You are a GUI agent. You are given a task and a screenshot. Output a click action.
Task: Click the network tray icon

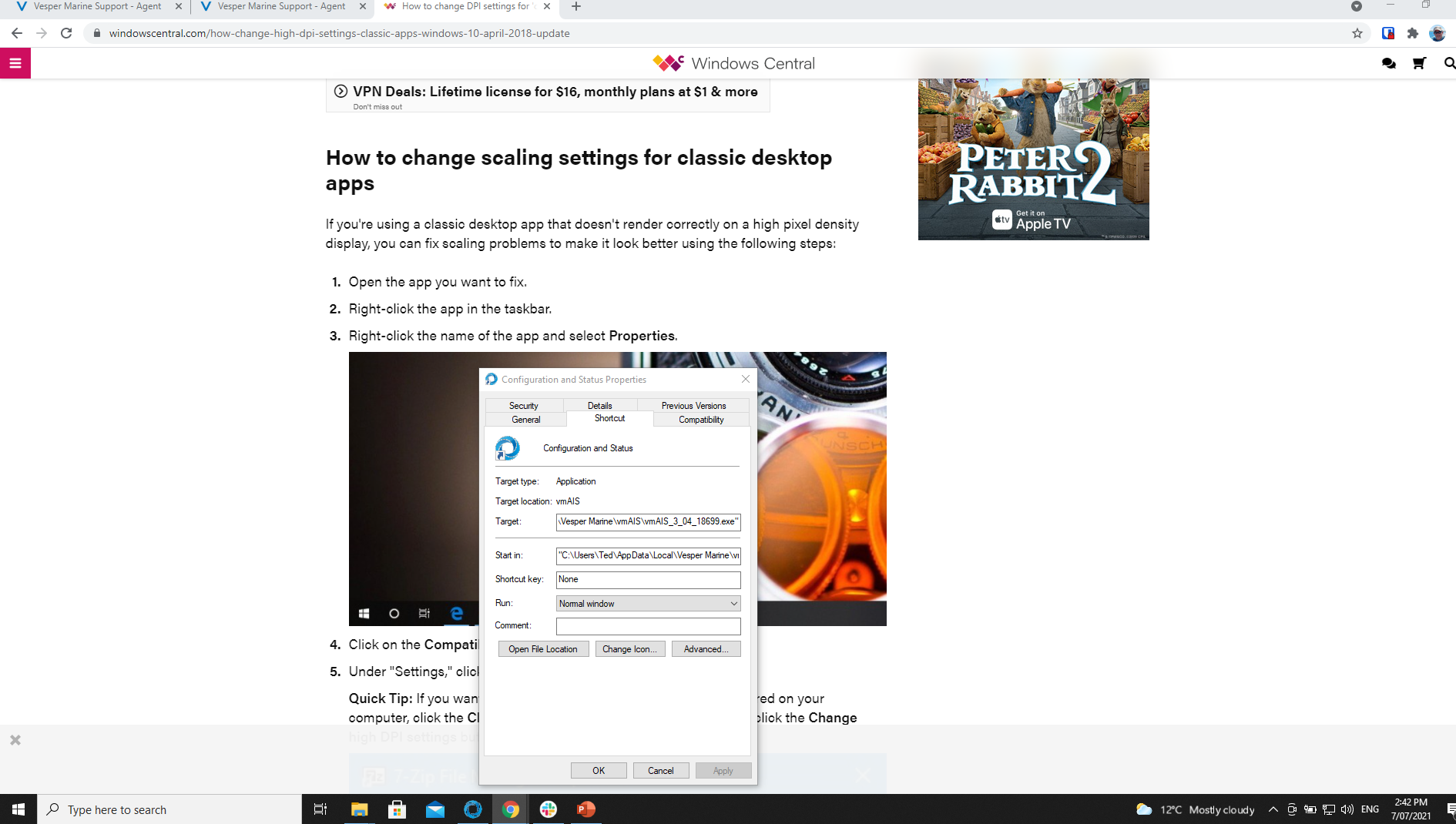pos(1329,809)
